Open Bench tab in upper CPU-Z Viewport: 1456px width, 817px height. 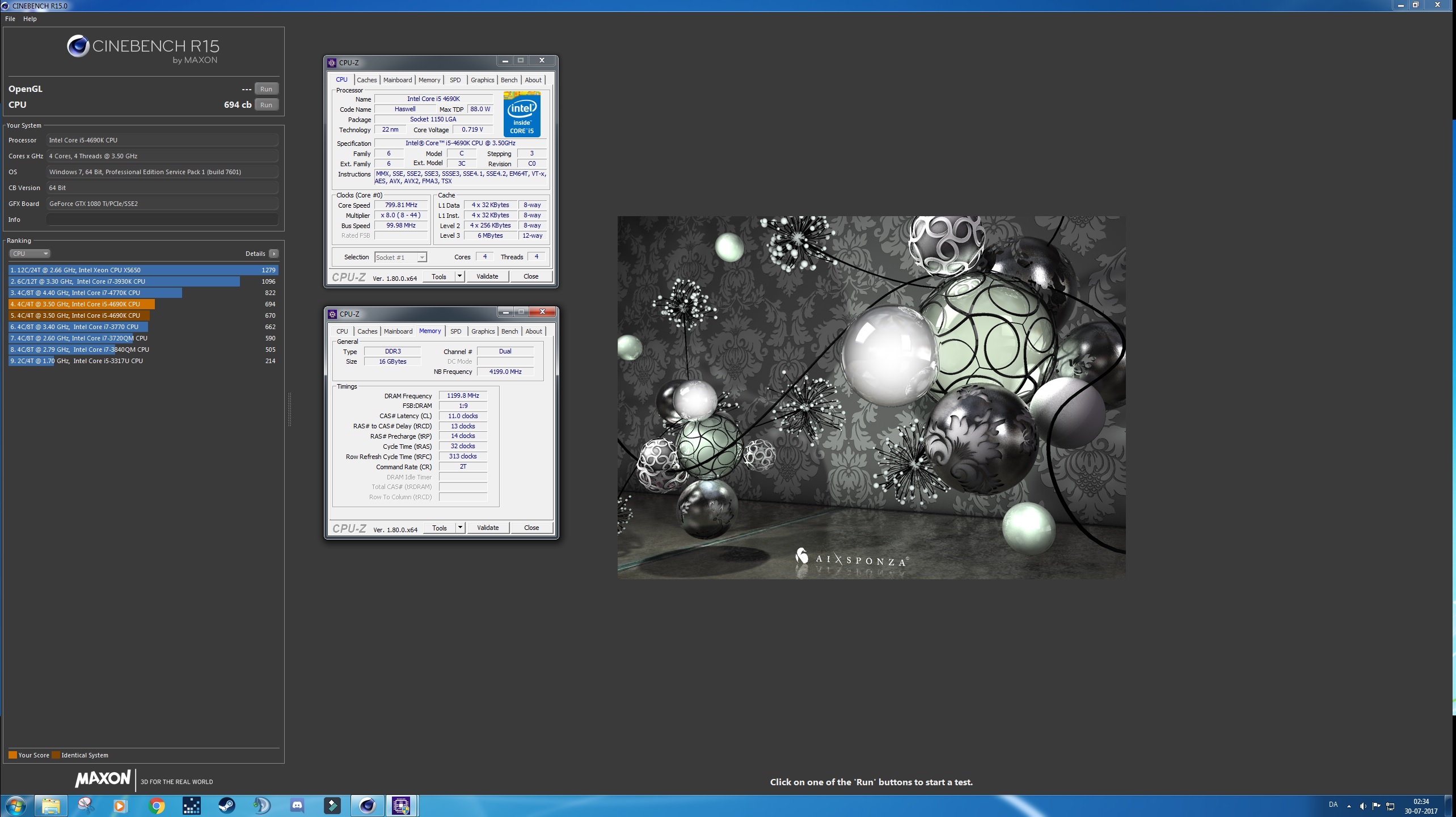point(509,80)
